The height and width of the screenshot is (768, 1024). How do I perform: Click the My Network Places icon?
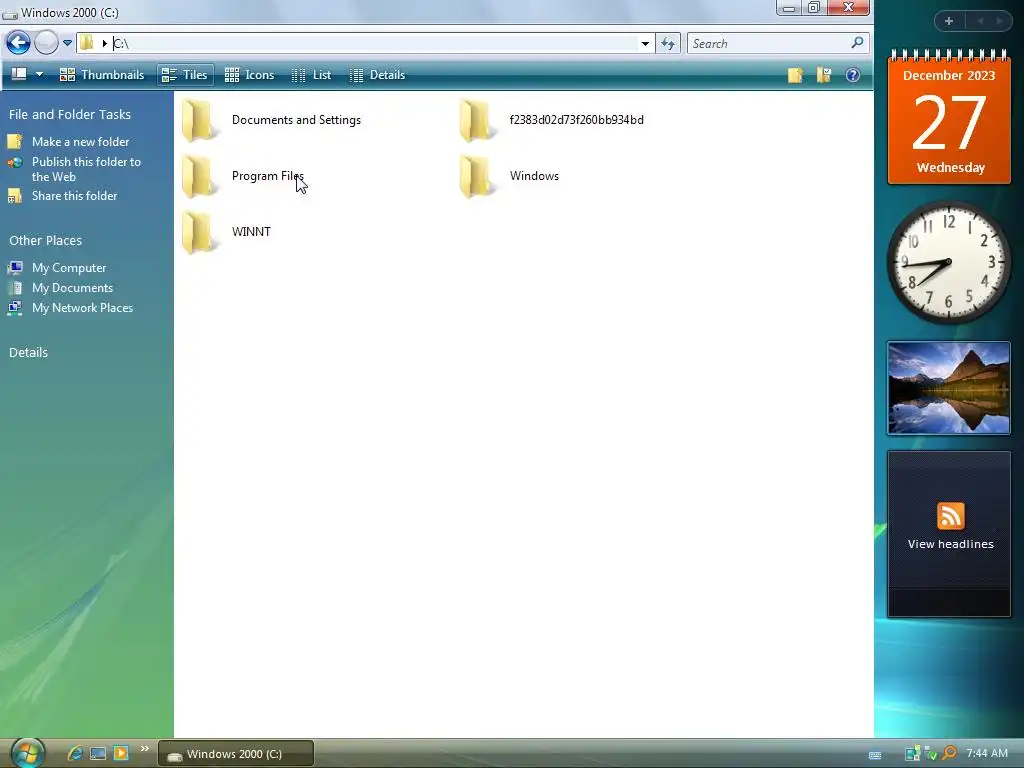tap(15, 308)
